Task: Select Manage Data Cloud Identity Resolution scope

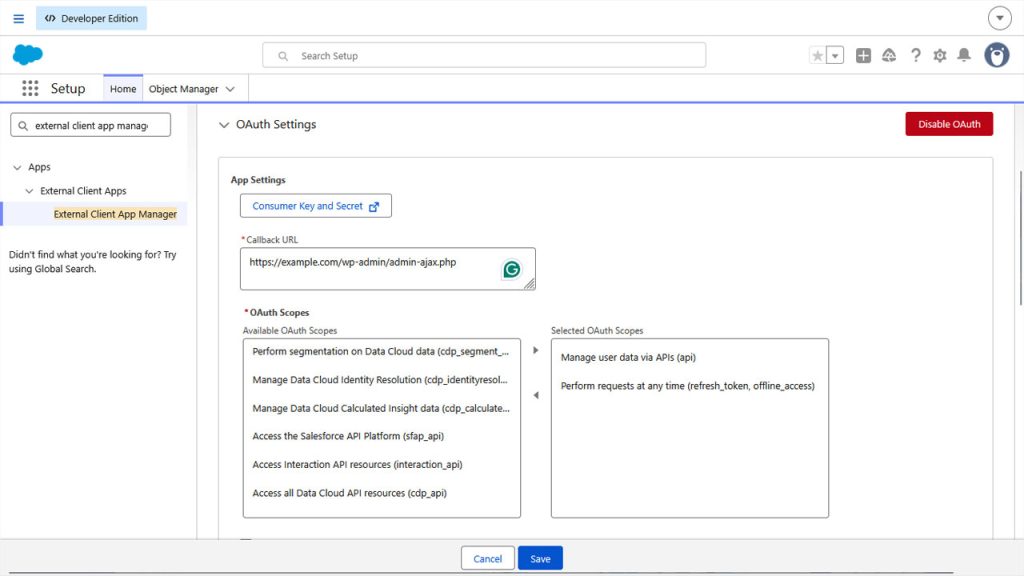Action: (381, 379)
